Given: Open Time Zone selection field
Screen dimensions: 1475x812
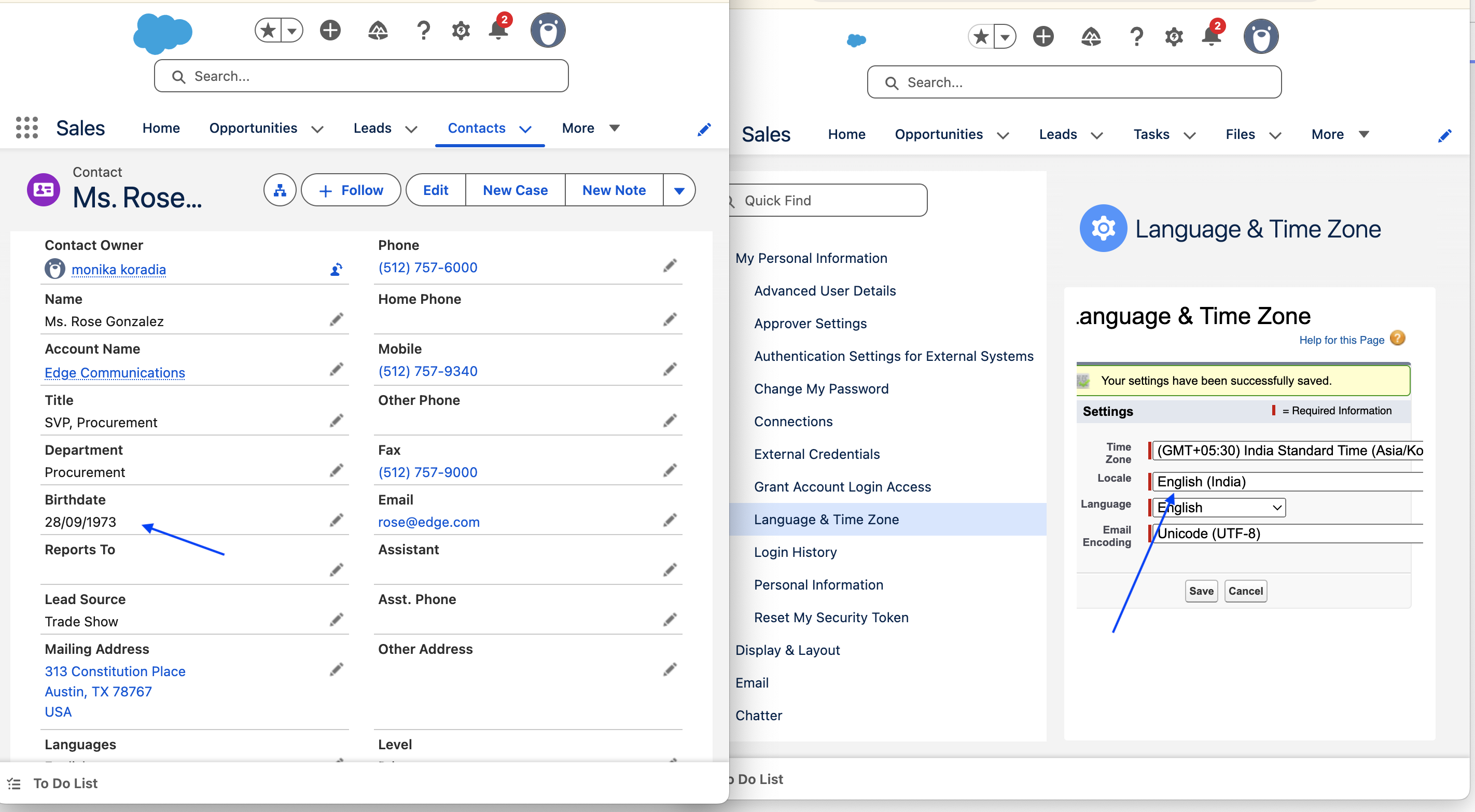Looking at the screenshot, I should pyautogui.click(x=1288, y=451).
